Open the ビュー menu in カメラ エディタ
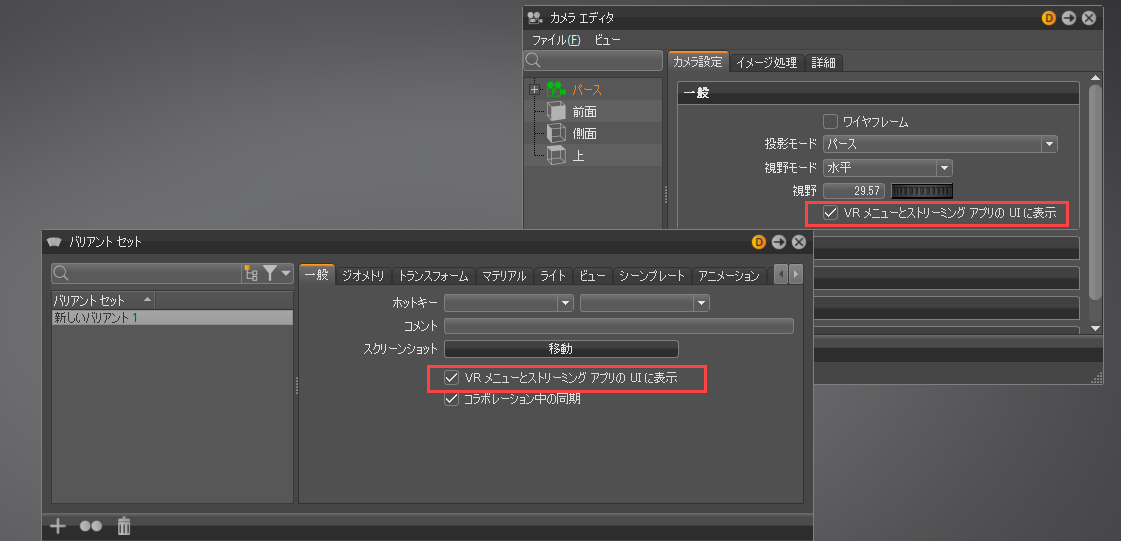The height and width of the screenshot is (541, 1121). pos(606,41)
